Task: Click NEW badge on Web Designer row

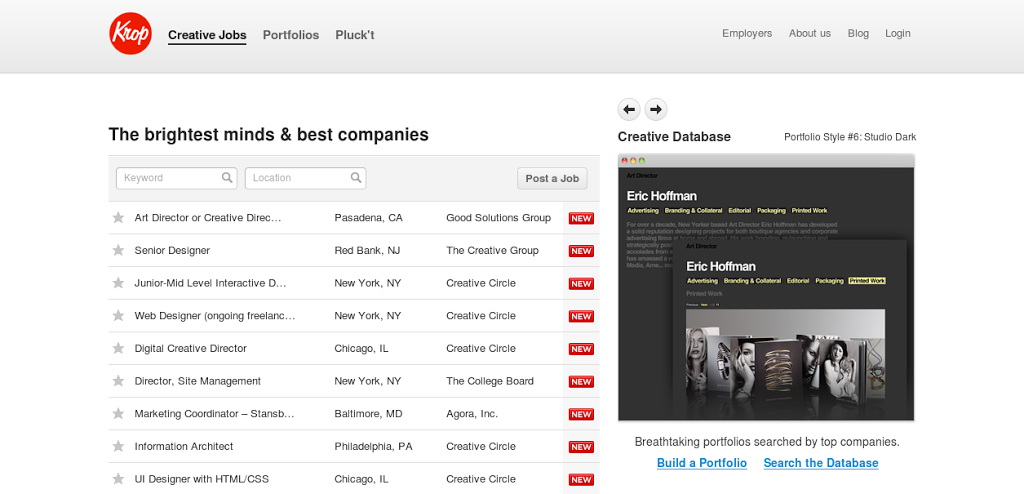Action: click(581, 316)
